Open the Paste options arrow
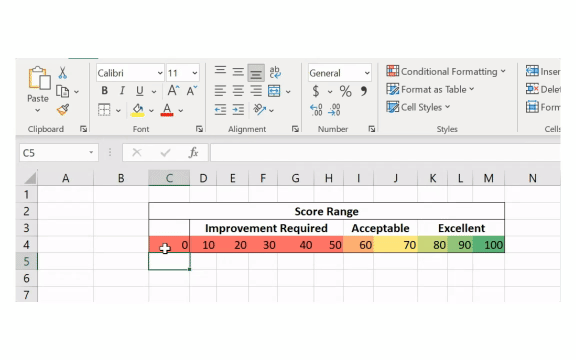This screenshot has height=360, width=576. (x=37, y=110)
